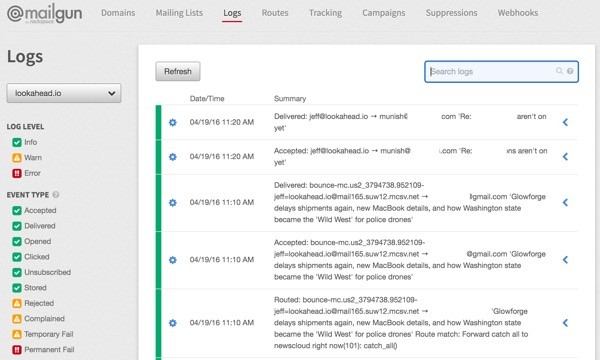
Task: Go to the Suppressions tab
Action: pyautogui.click(x=452, y=13)
